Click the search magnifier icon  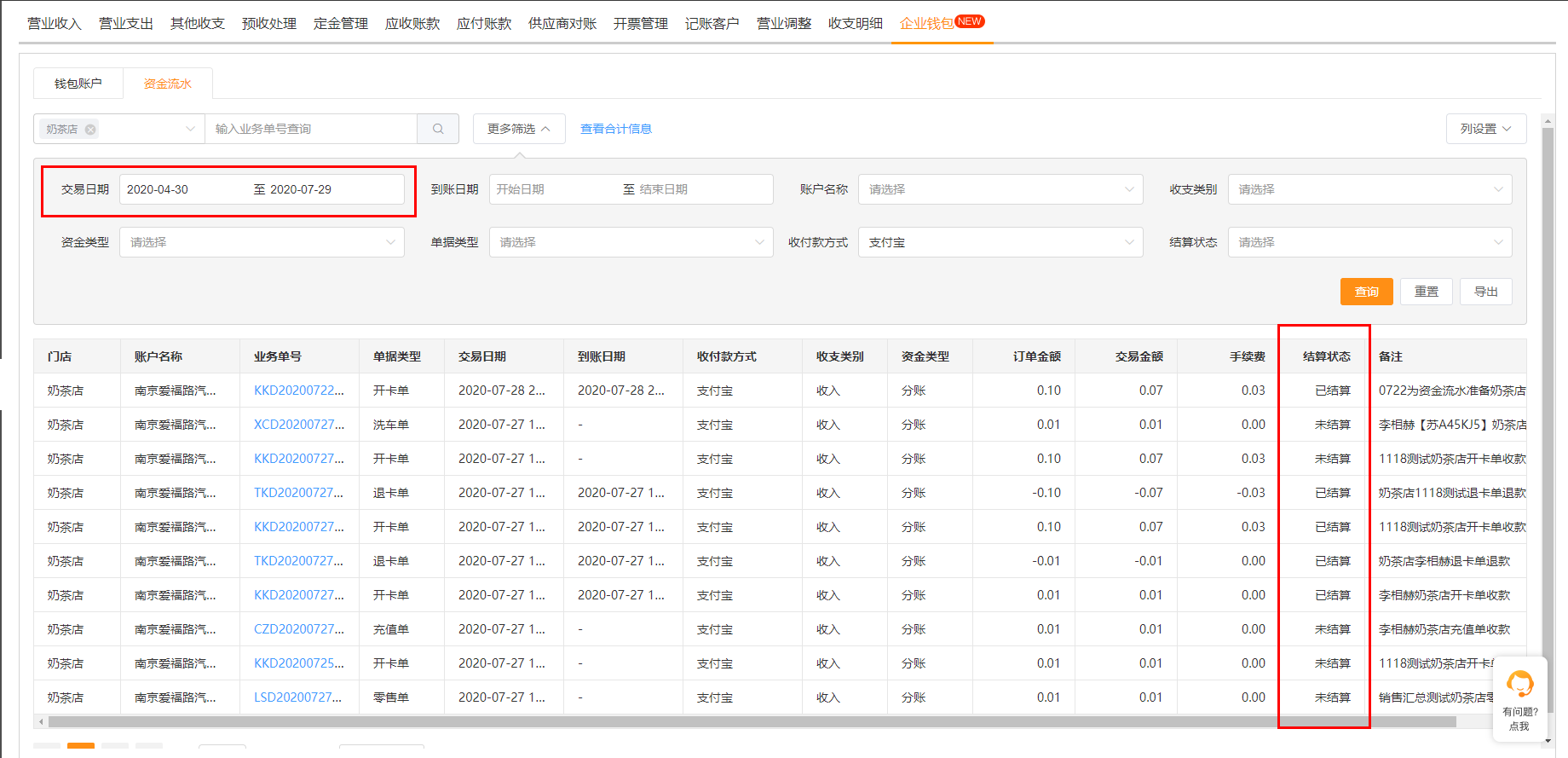click(x=438, y=129)
